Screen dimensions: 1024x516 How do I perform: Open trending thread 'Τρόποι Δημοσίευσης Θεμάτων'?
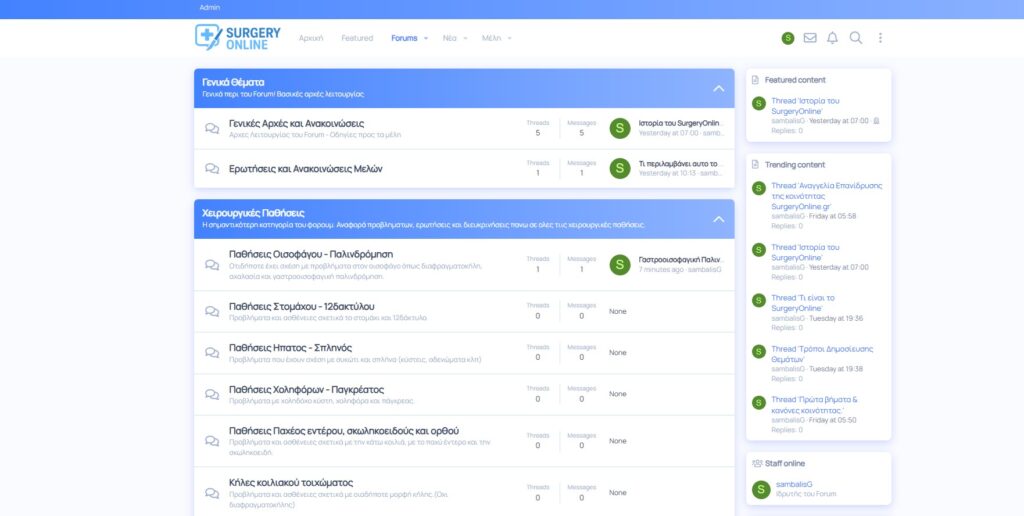(808, 354)
